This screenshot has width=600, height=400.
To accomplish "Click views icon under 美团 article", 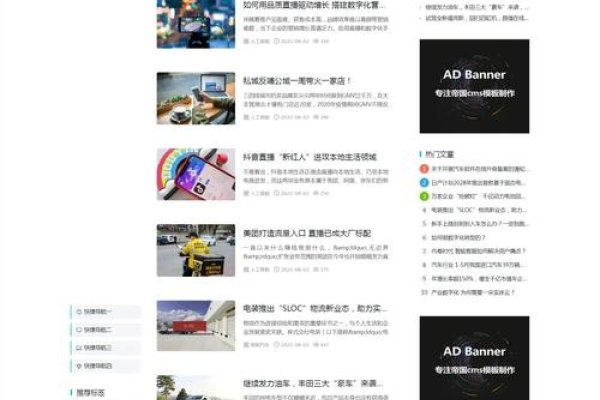I will [316, 269].
